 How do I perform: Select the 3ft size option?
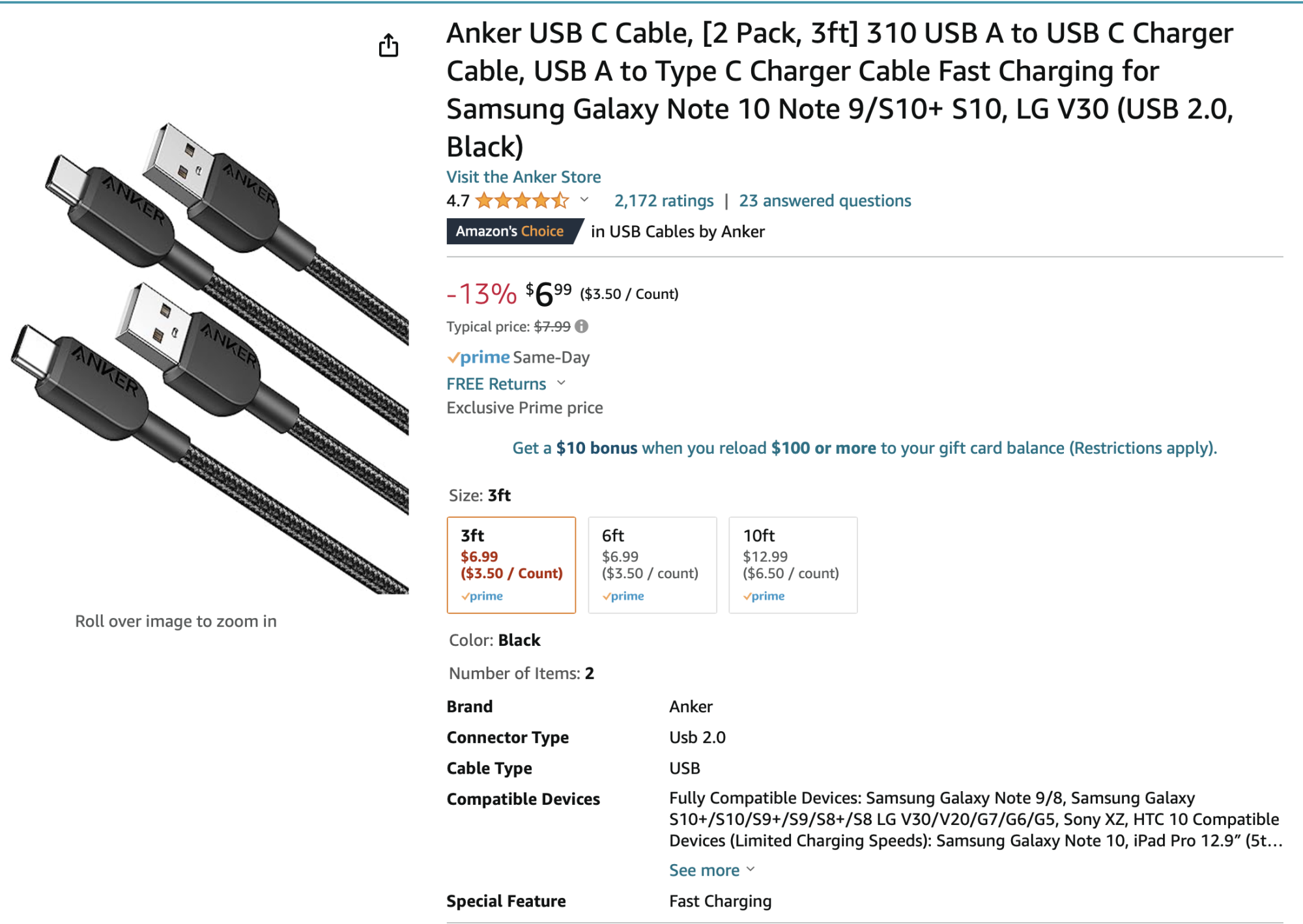point(511,564)
